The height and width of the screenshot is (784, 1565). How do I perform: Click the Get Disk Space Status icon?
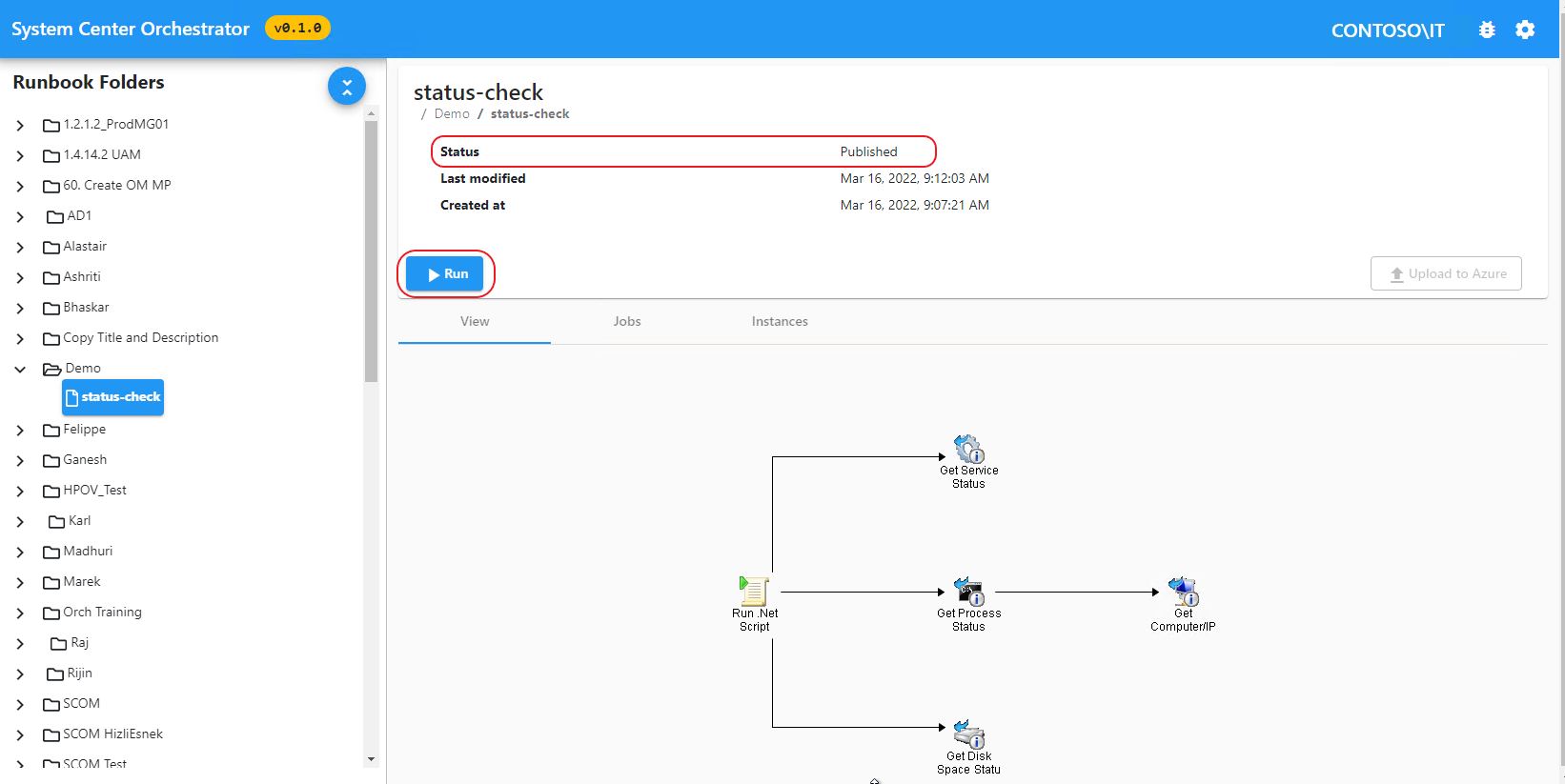pos(968,734)
